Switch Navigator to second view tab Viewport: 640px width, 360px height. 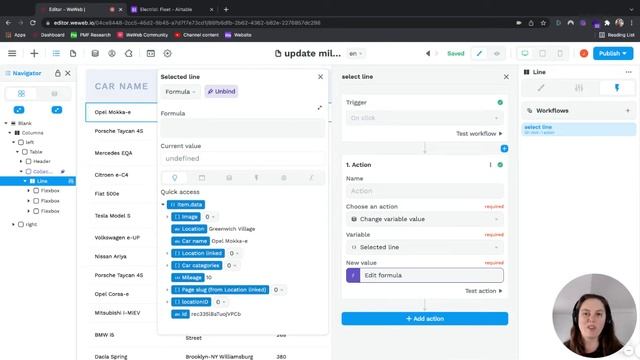pyautogui.click(x=54, y=93)
